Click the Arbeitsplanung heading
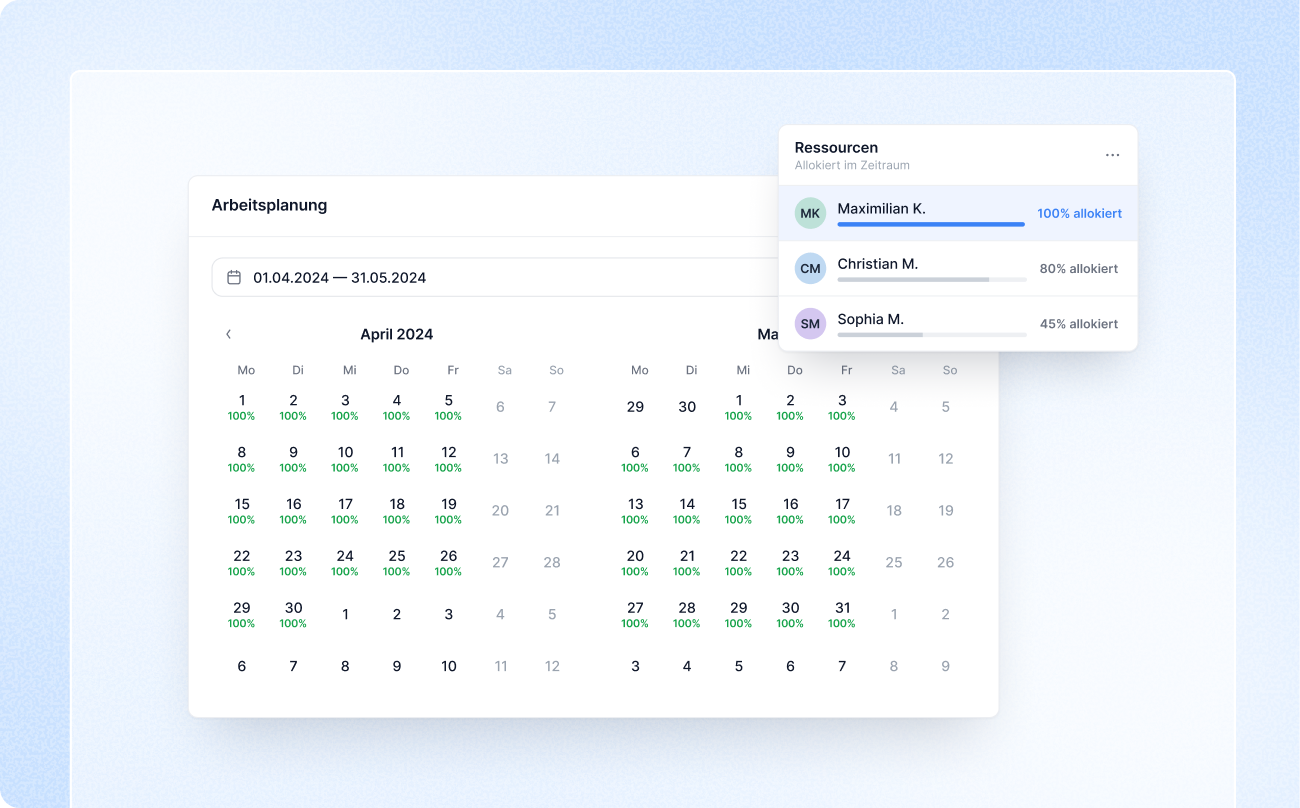This screenshot has height=808, width=1300. 269,205
